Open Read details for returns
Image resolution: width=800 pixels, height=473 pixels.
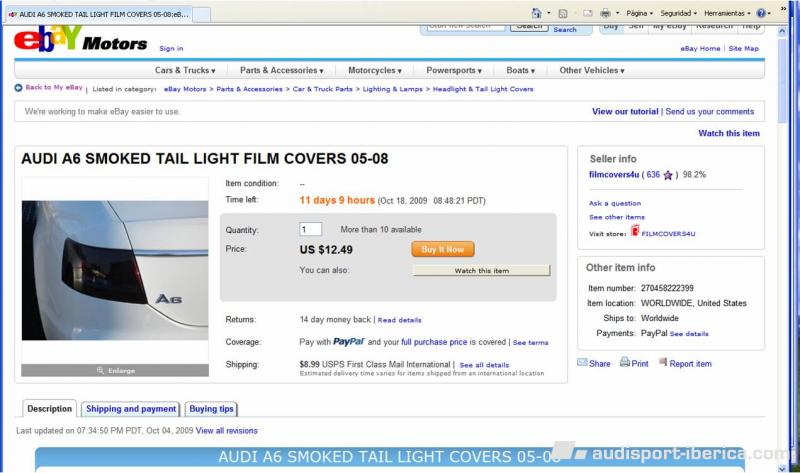coord(399,320)
